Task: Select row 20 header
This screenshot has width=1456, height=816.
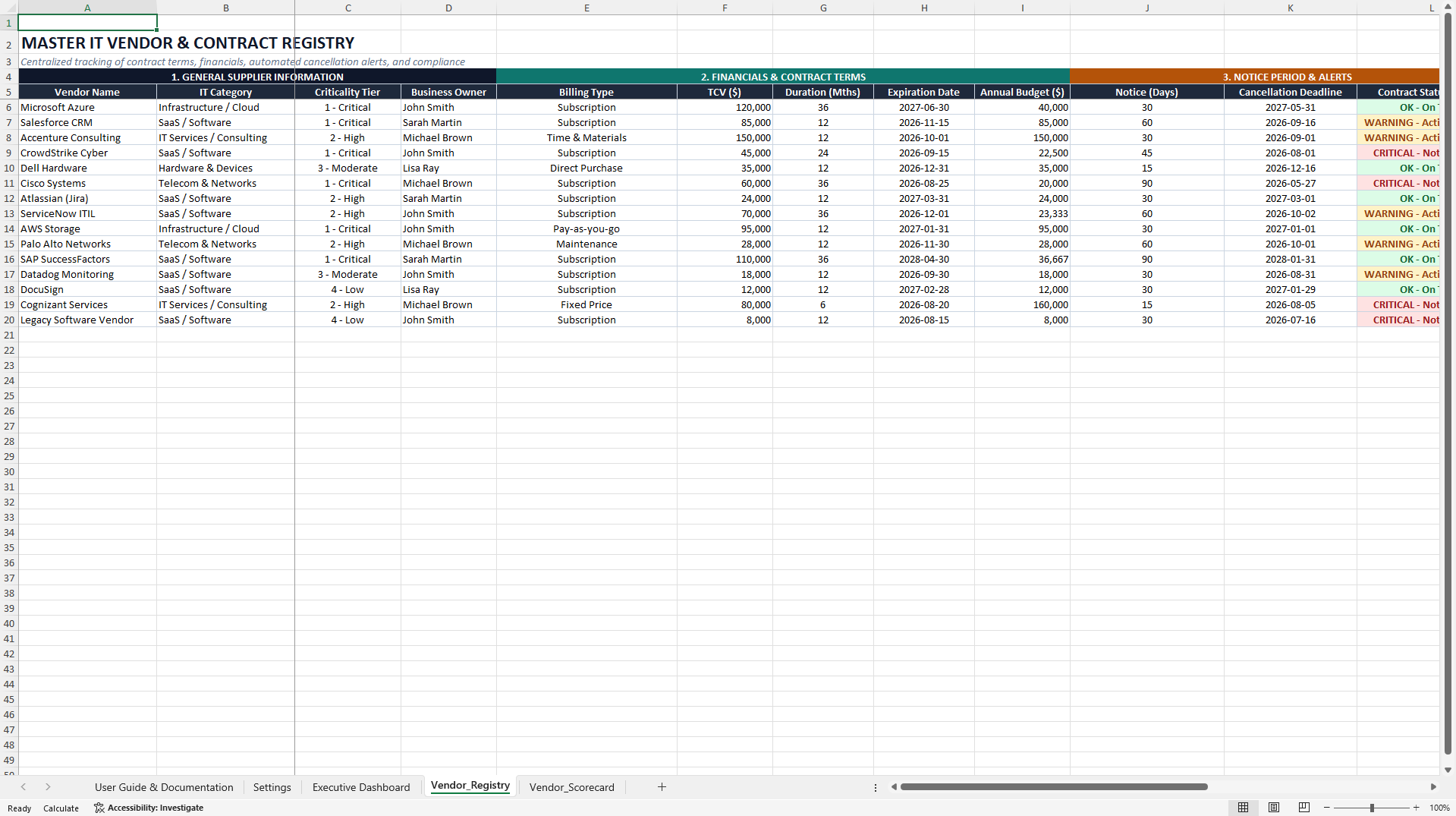Action: [x=9, y=320]
